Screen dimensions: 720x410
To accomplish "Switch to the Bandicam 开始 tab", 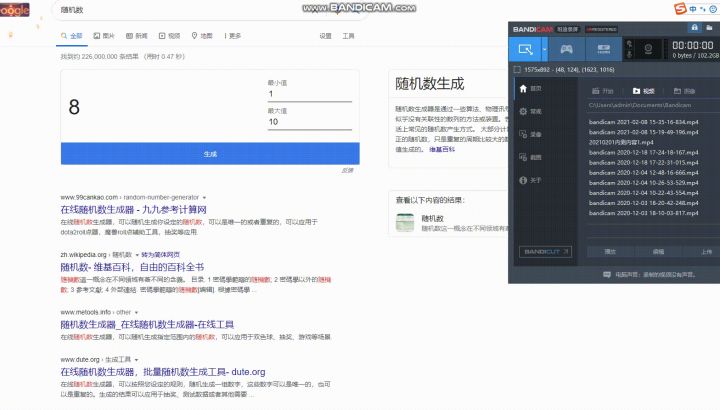I will coord(602,91).
